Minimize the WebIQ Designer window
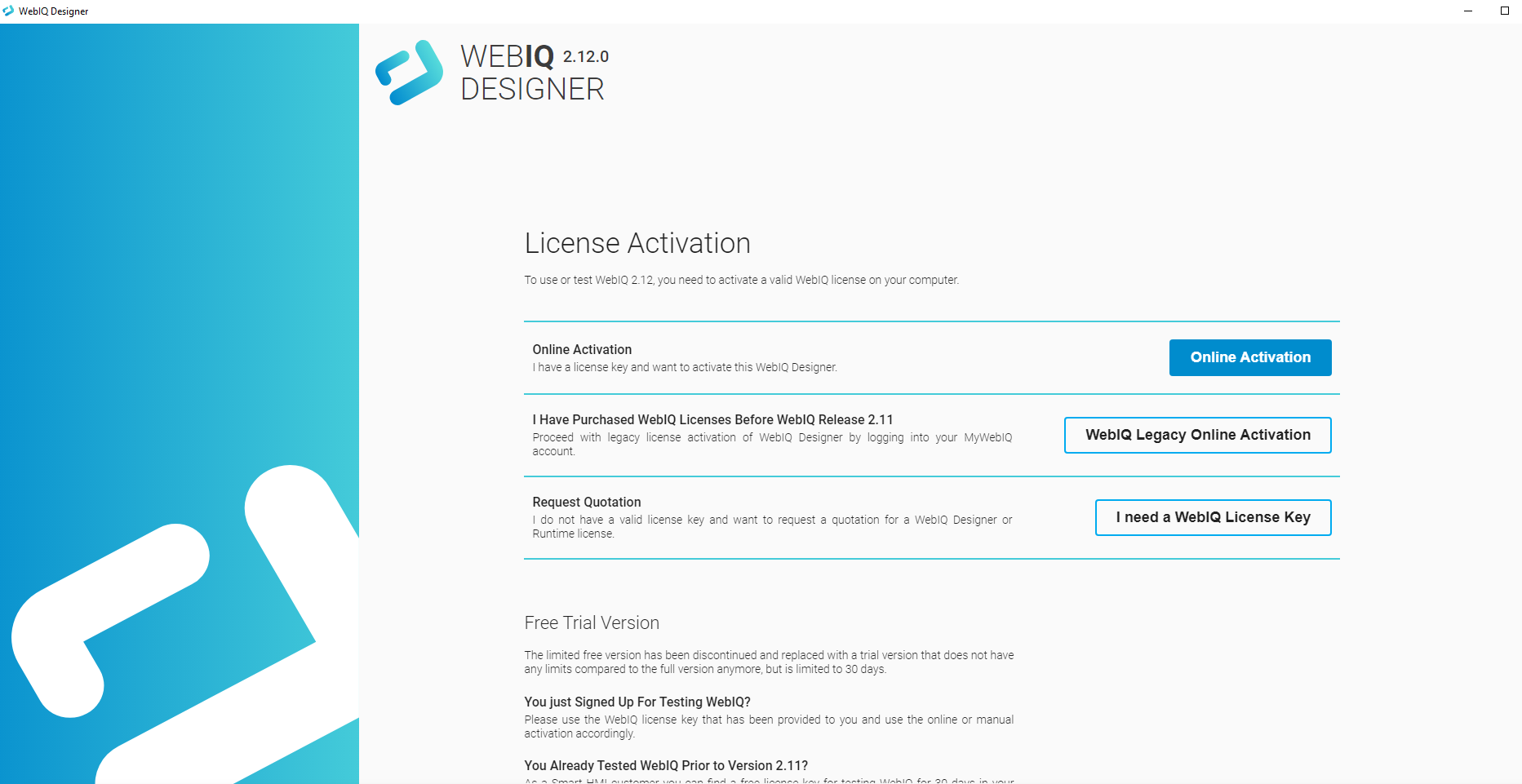Screen dimensions: 1522x784 pos(1468,11)
